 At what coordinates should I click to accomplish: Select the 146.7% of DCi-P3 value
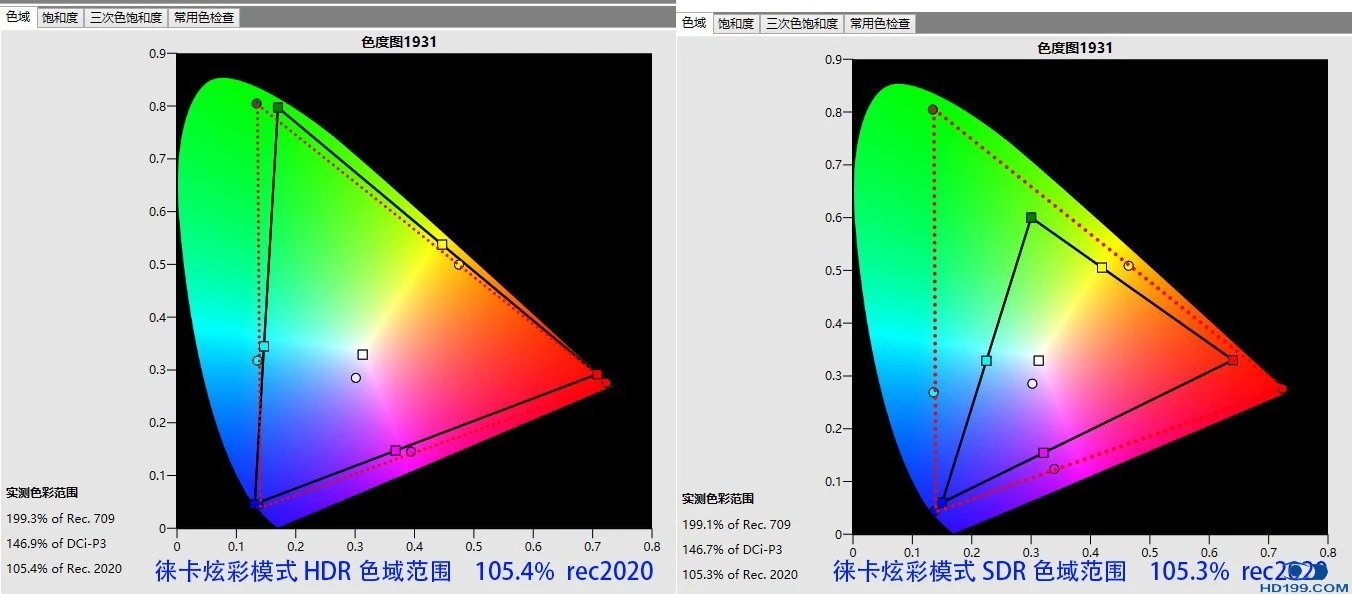(732, 549)
